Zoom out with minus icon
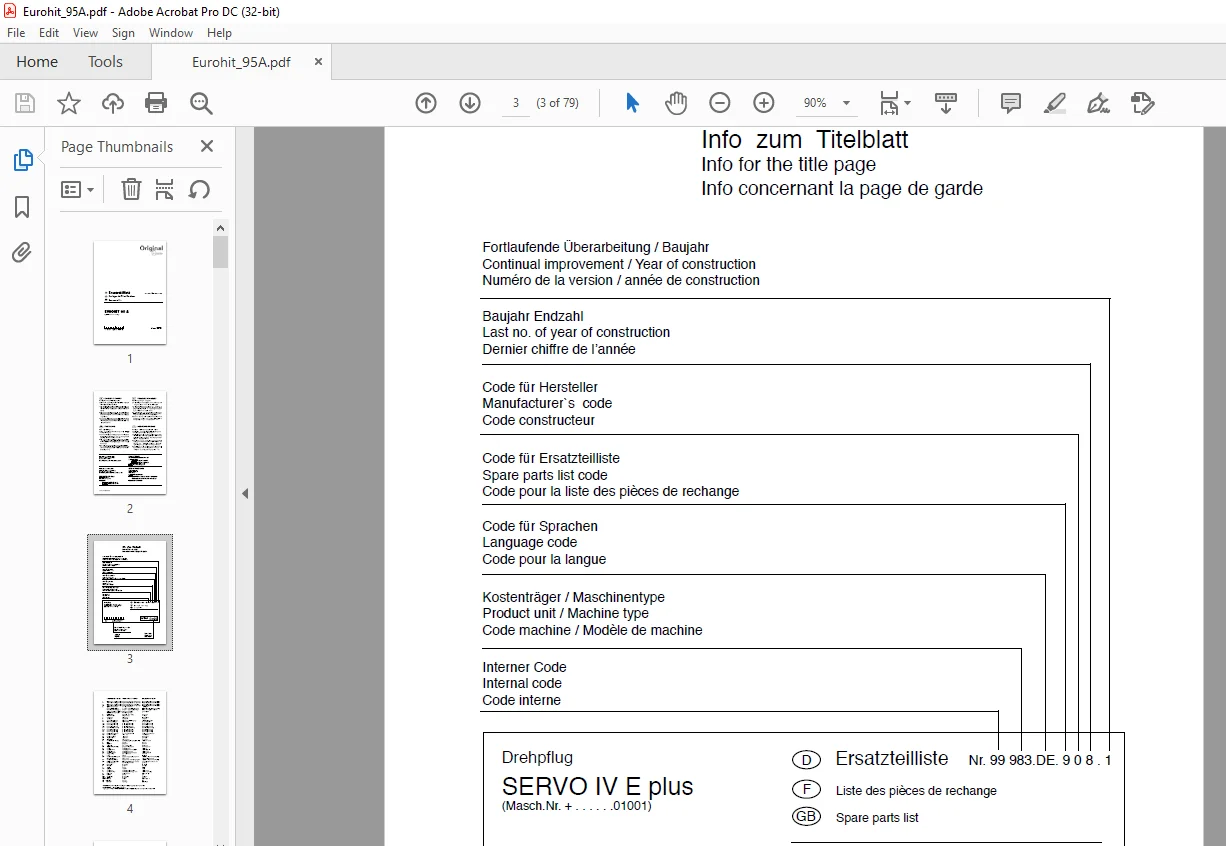This screenshot has height=846, width=1226. point(720,103)
